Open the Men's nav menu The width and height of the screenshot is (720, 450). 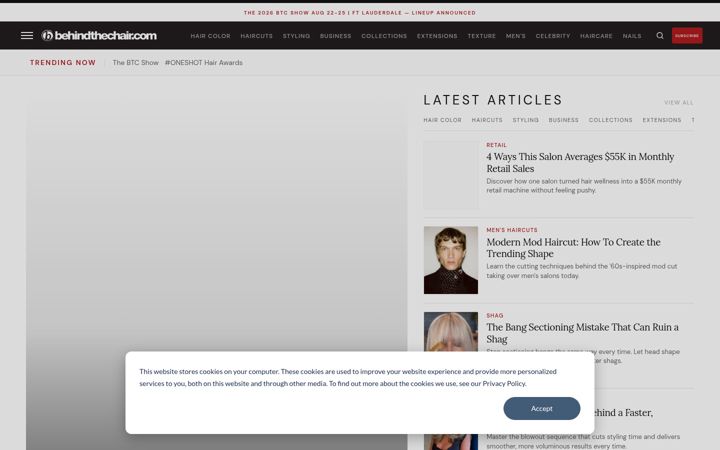[x=515, y=36]
